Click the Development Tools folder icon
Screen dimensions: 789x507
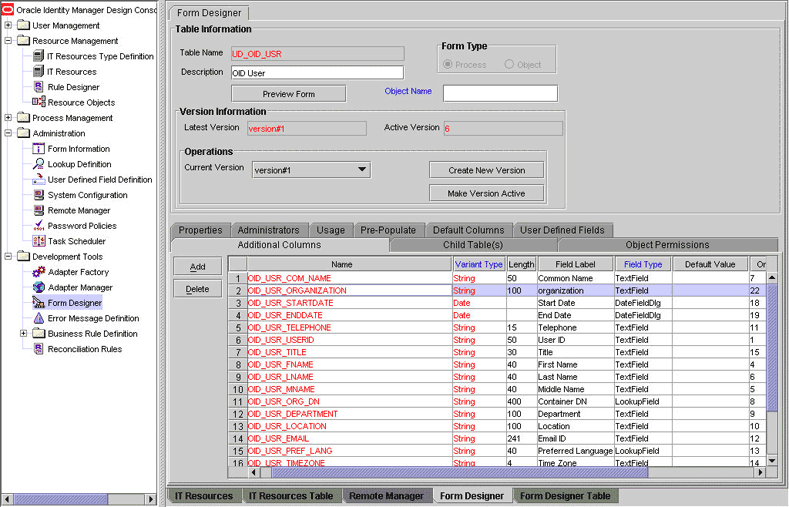point(24,256)
